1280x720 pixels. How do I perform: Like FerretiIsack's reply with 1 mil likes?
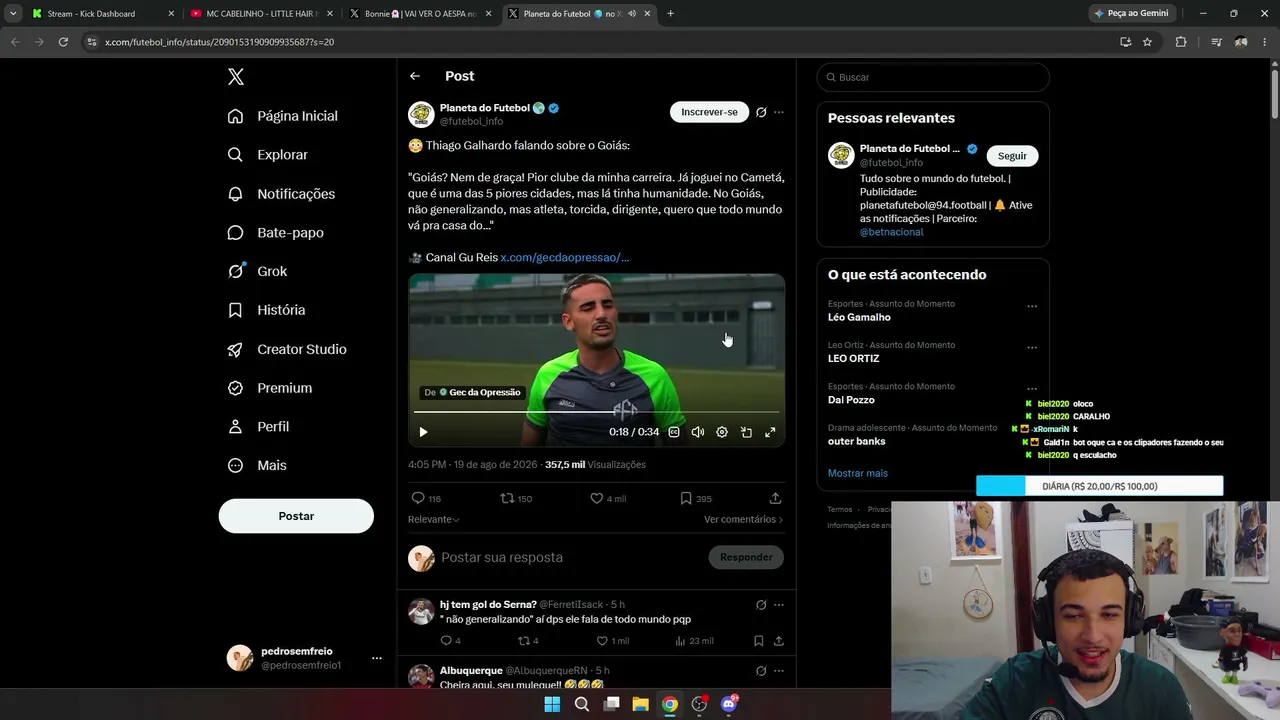612,641
